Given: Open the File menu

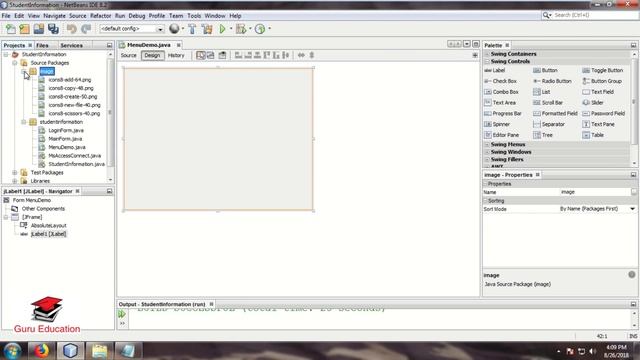Looking at the screenshot, I should point(6,16).
